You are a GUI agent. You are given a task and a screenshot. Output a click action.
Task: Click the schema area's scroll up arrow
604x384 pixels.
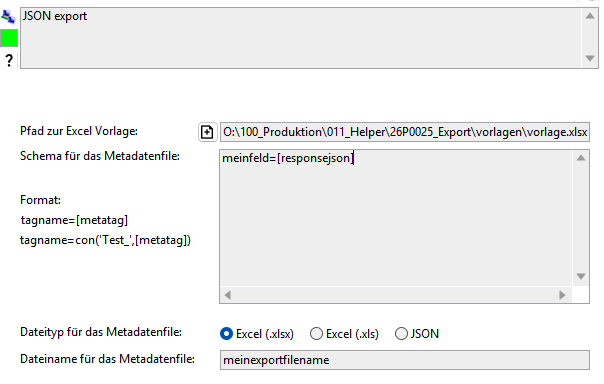[581, 158]
